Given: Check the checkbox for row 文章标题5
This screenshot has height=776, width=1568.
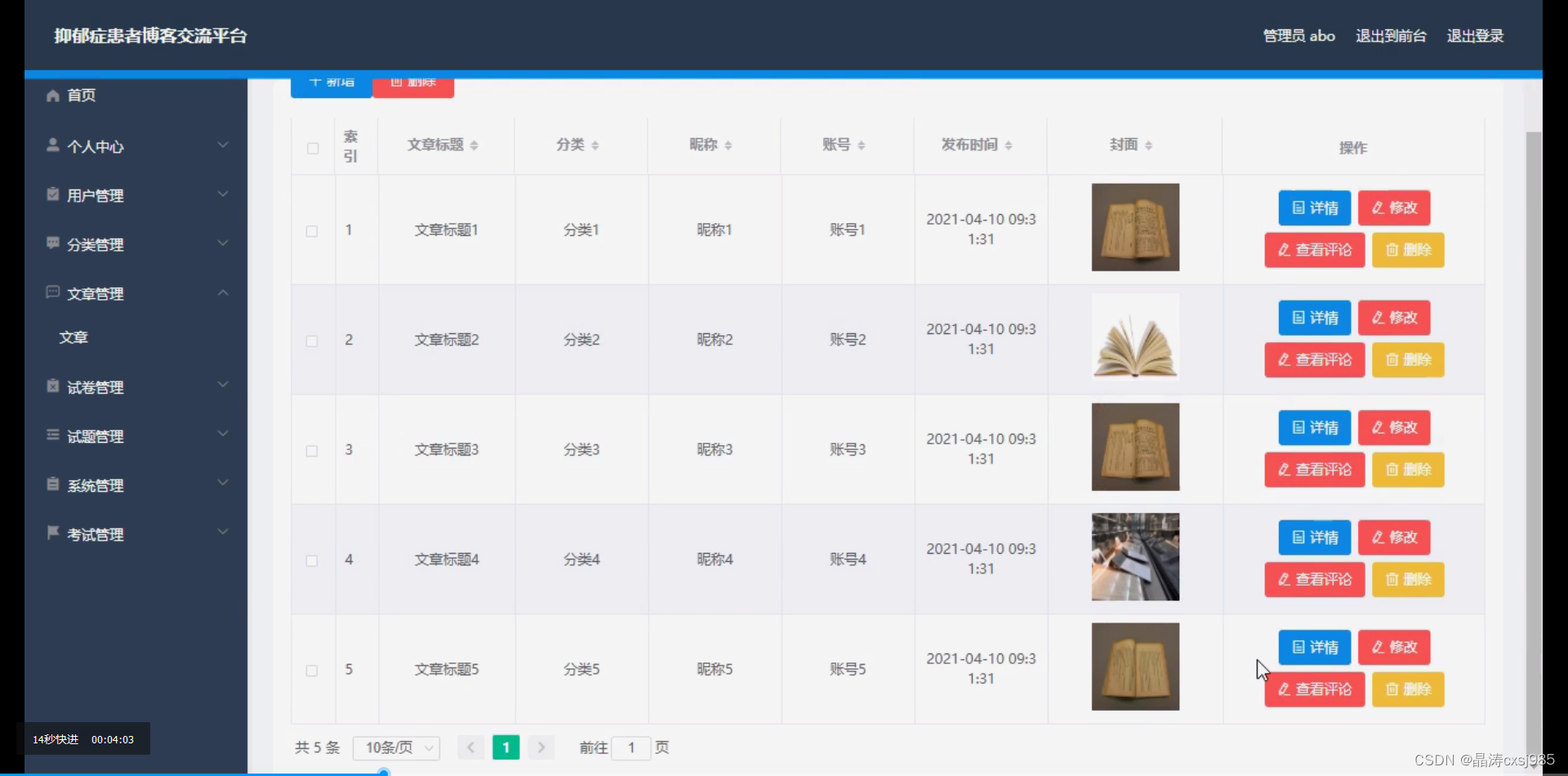Looking at the screenshot, I should (x=311, y=670).
